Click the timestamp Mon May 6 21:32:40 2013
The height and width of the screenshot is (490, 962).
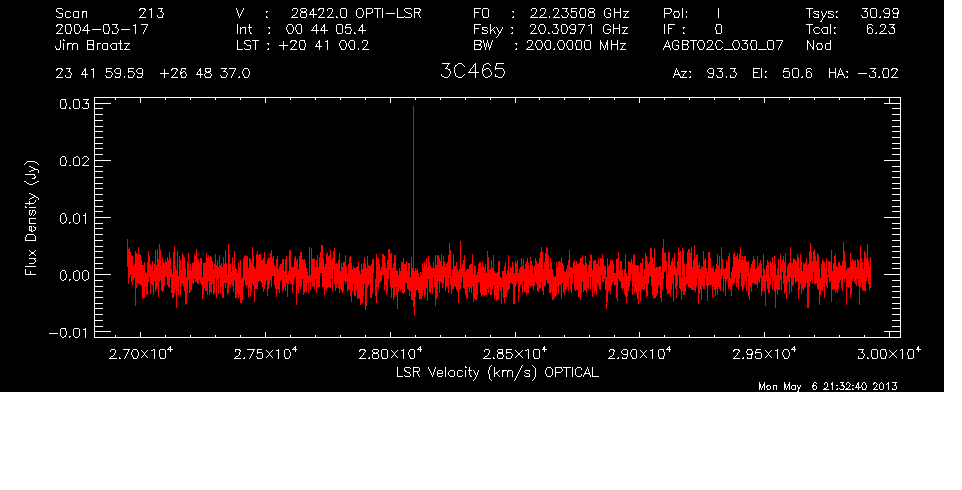click(x=826, y=386)
